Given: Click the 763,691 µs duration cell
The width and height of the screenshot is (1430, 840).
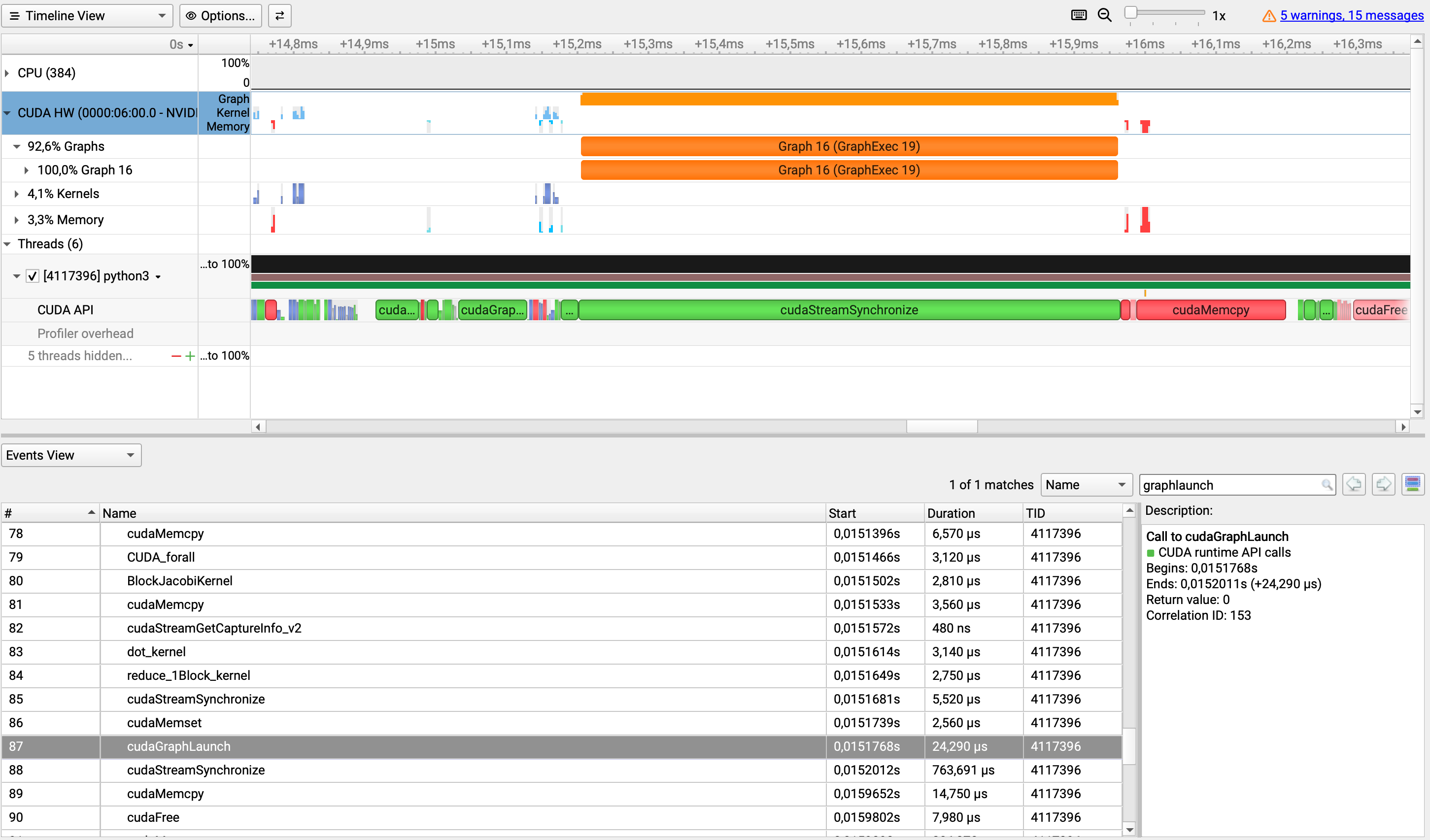Looking at the screenshot, I should 973,770.
